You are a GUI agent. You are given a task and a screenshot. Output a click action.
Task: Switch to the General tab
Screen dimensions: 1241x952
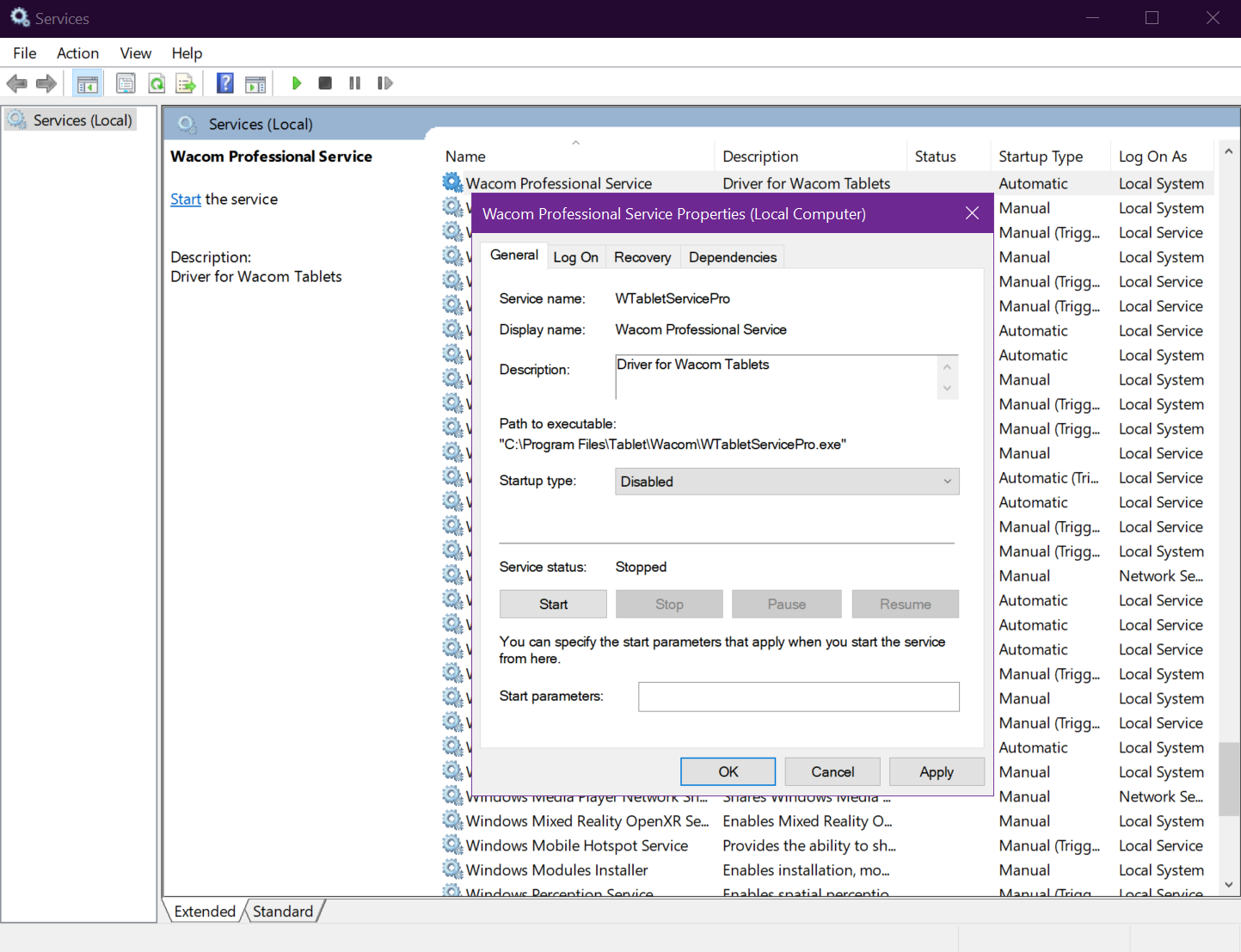point(514,255)
